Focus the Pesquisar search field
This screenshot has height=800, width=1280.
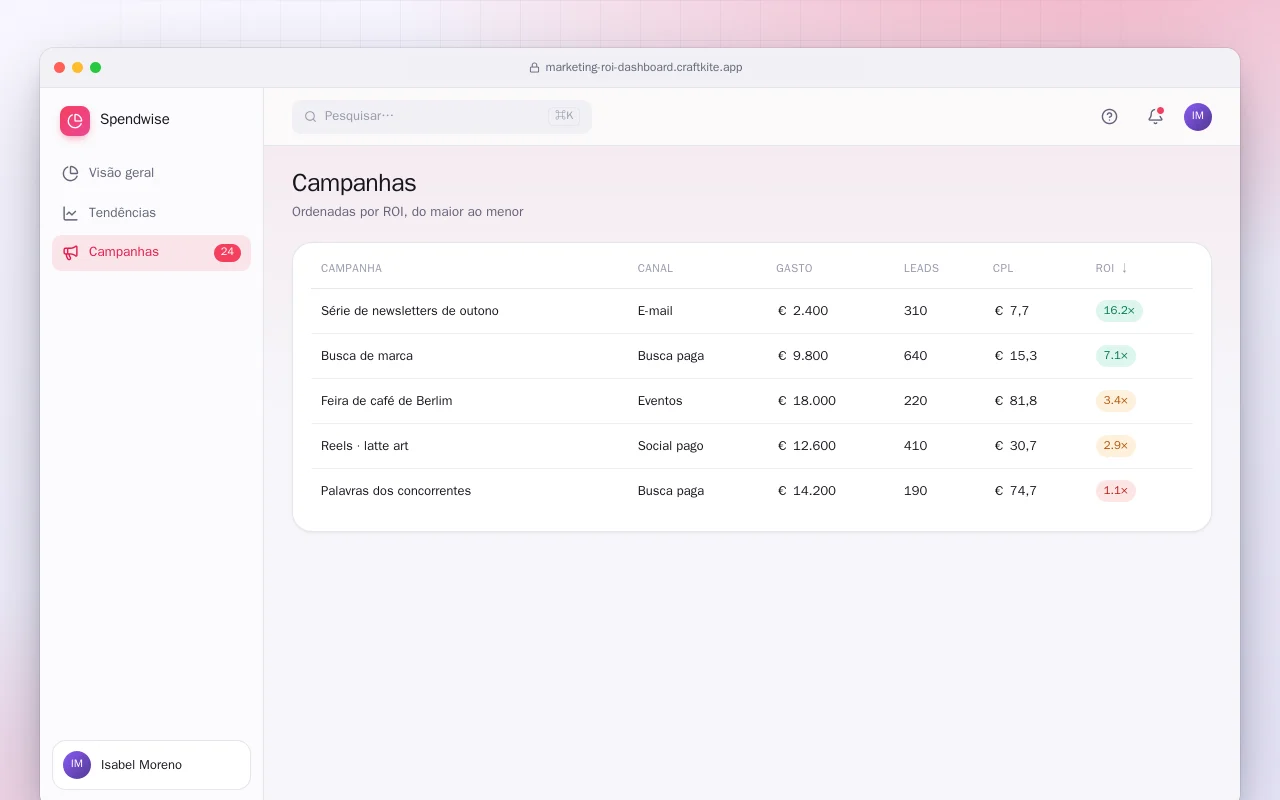[x=442, y=116]
